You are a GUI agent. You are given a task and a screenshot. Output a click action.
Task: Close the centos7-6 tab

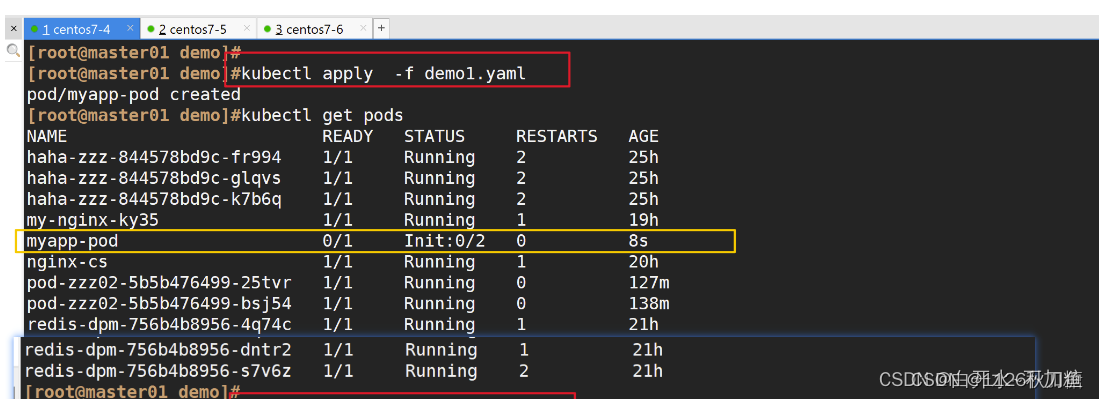pyautogui.click(x=363, y=29)
